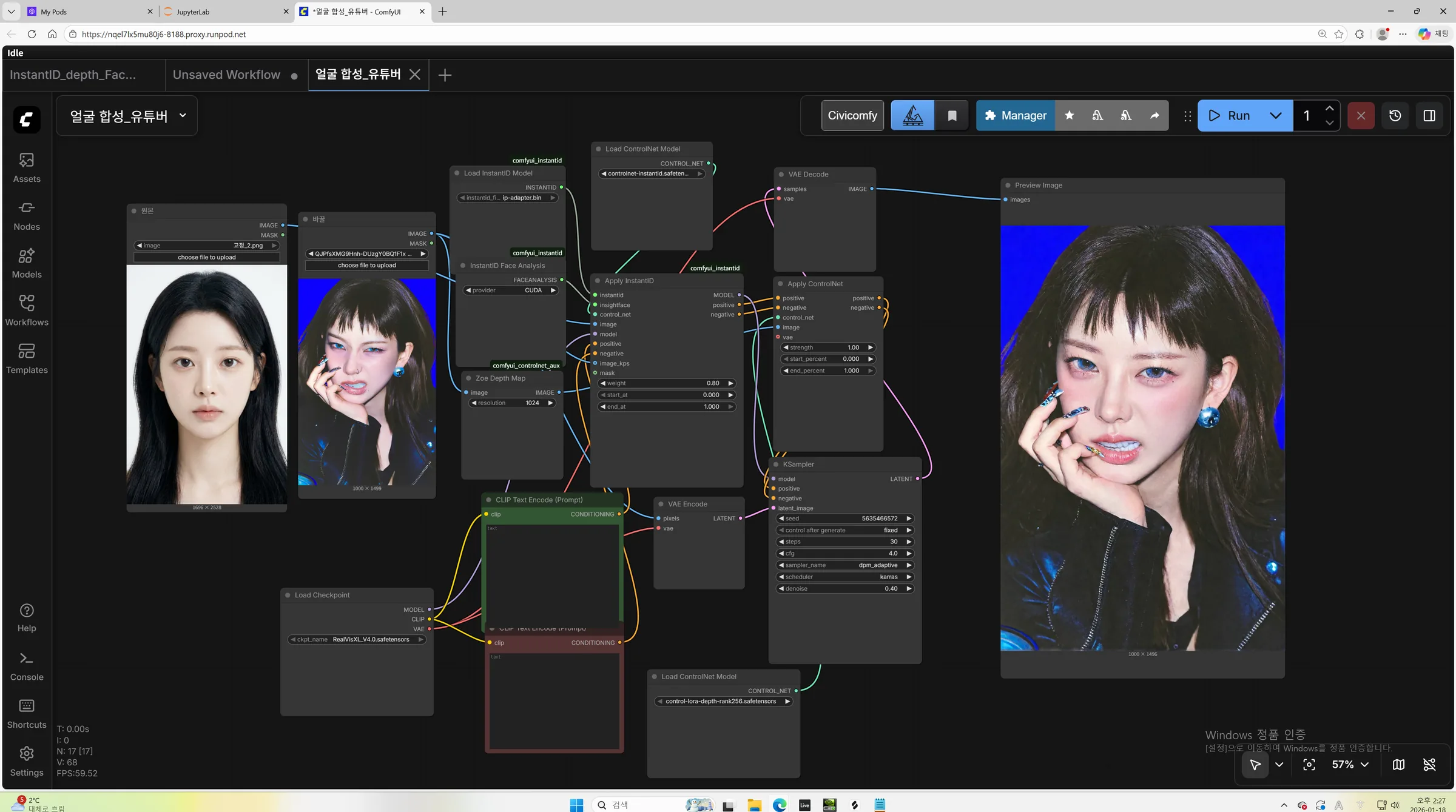Screen dimensions: 1456x812
Task: Open the Templates panel
Action: 27,358
